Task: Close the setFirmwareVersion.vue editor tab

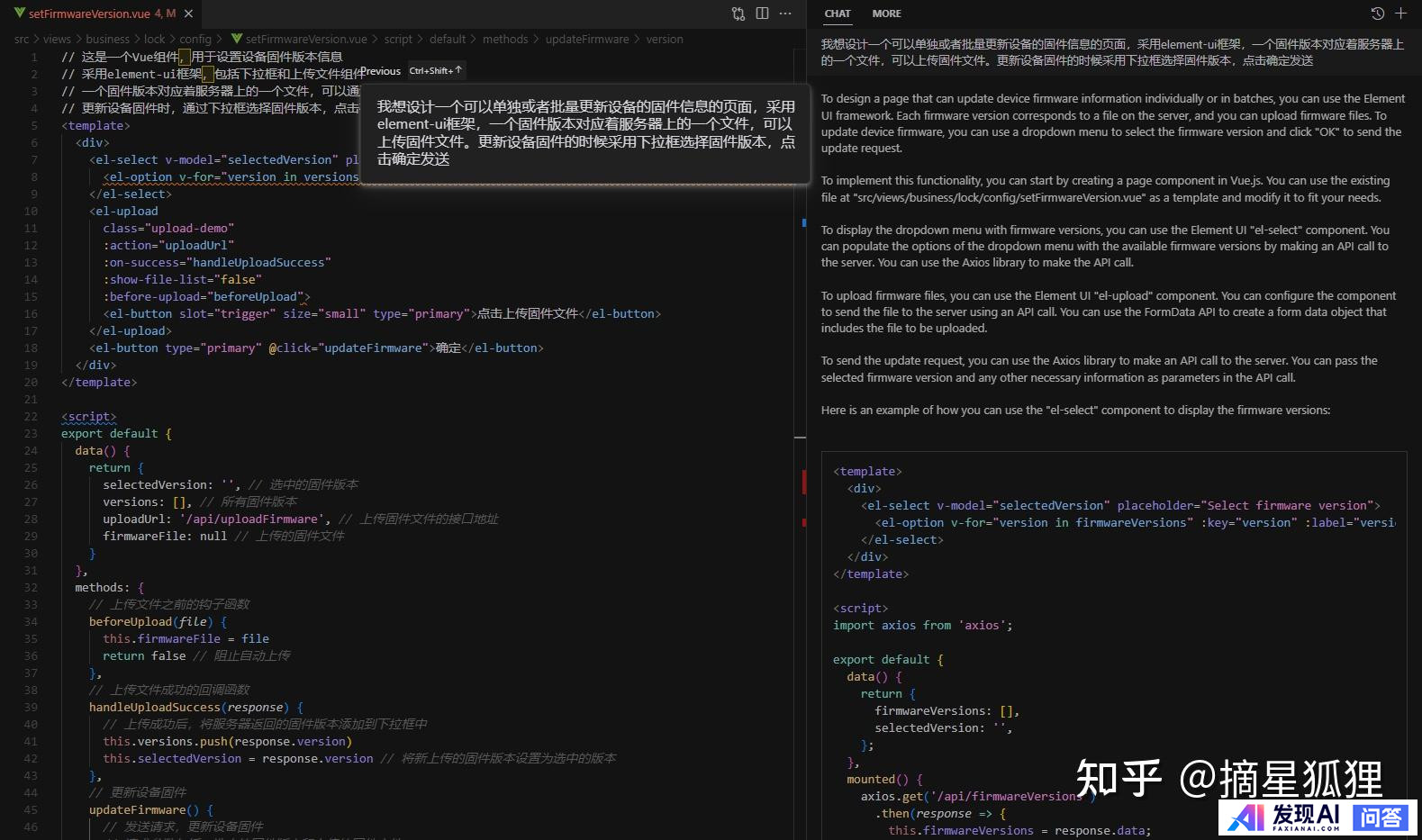Action: (x=188, y=14)
